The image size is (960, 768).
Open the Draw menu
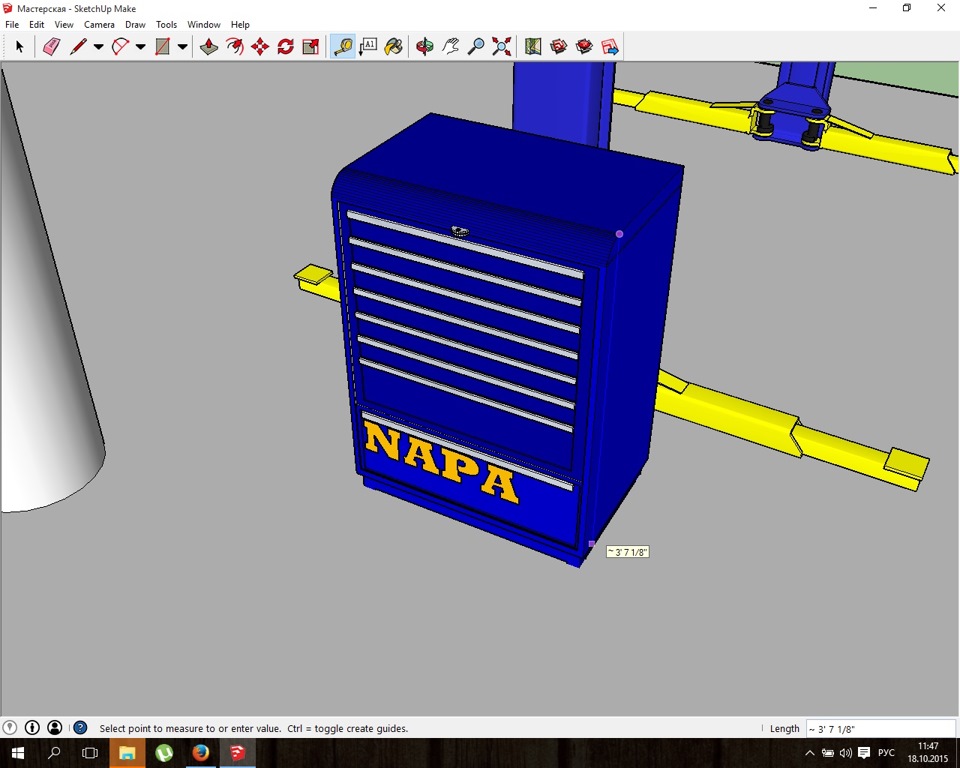tap(135, 24)
